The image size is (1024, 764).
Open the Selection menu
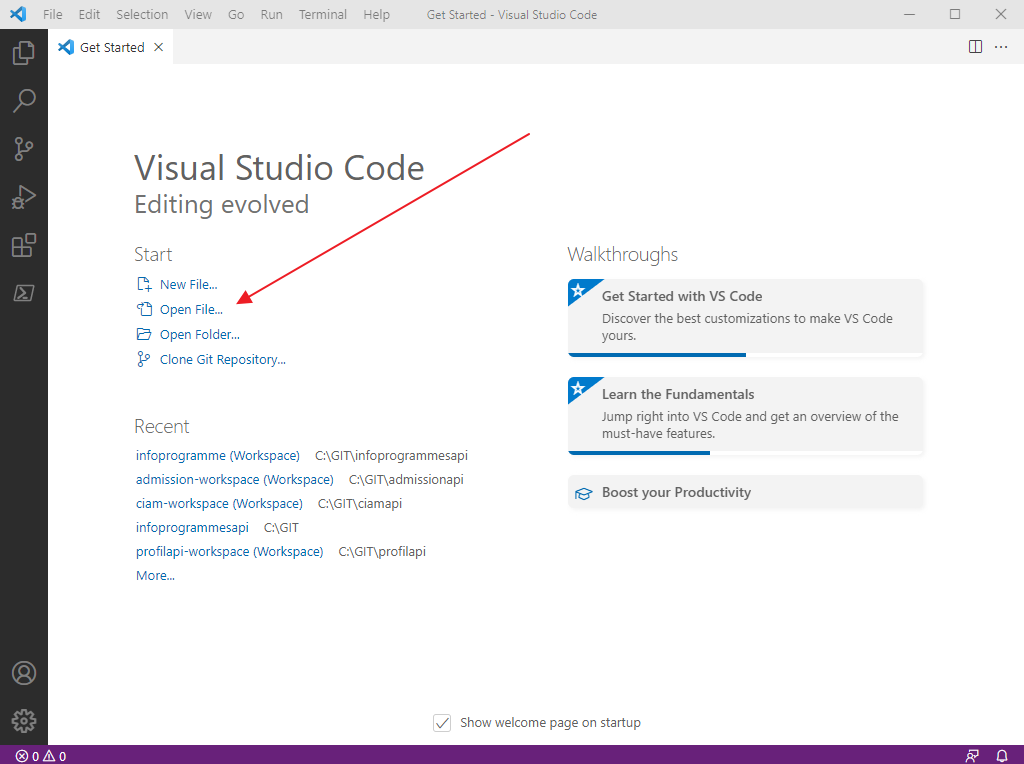[142, 15]
